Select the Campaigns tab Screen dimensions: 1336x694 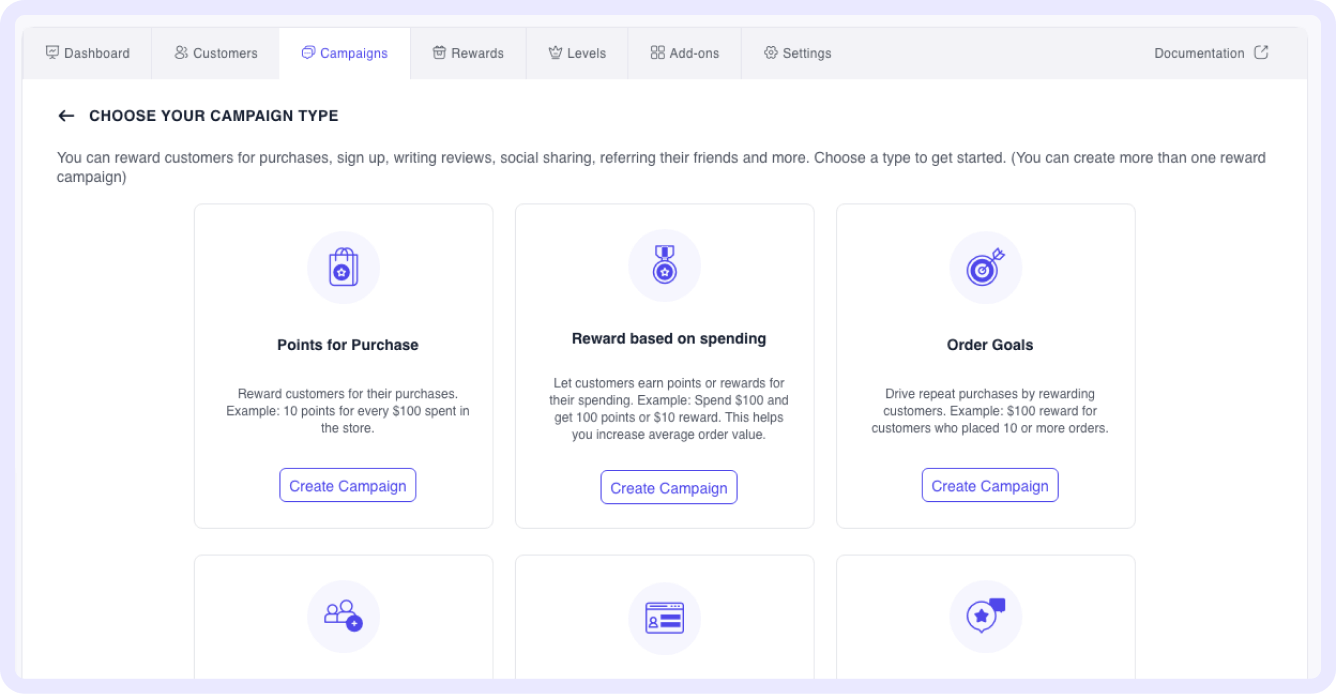point(344,53)
